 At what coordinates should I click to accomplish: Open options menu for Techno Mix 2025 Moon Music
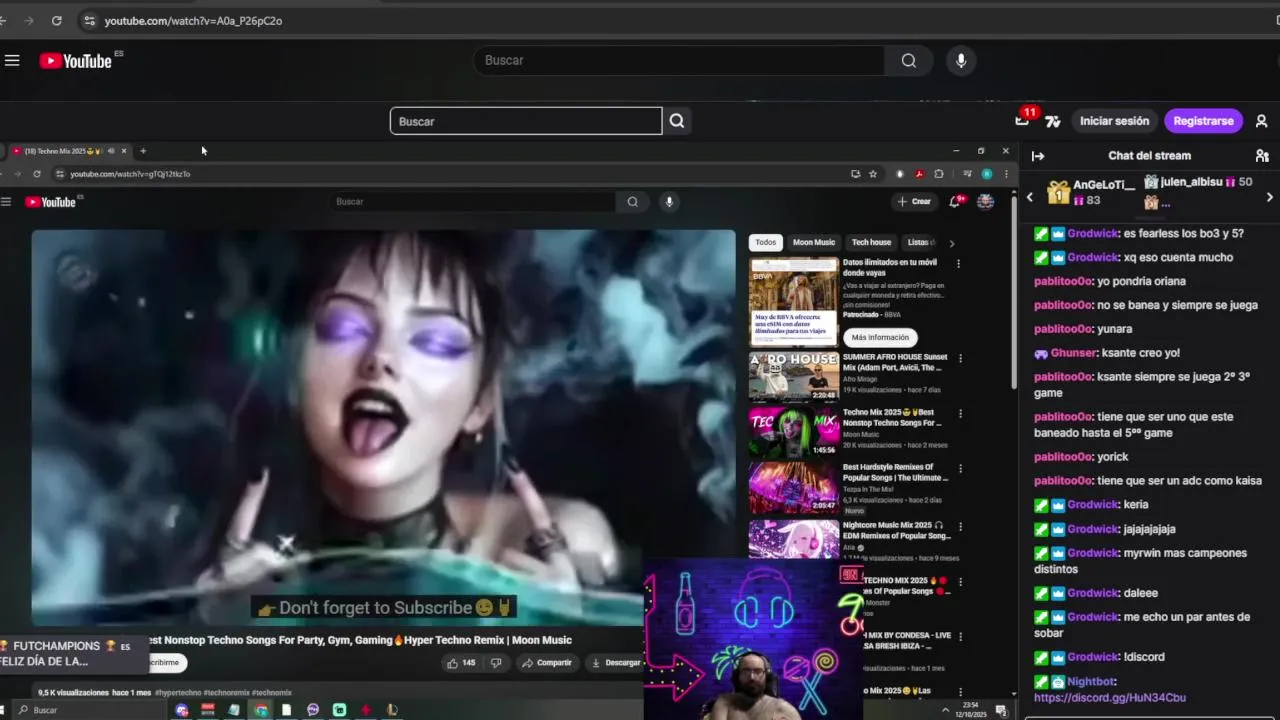click(x=960, y=413)
